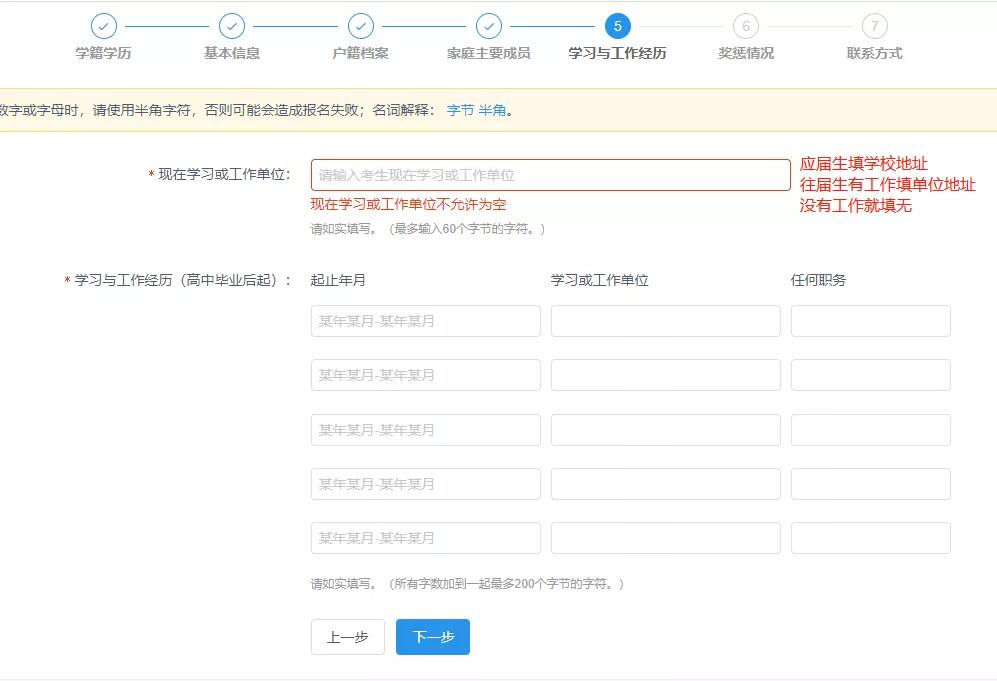This screenshot has height=681, width=997.
Task: Click the first 起止年月 date field
Action: pyautogui.click(x=425, y=320)
